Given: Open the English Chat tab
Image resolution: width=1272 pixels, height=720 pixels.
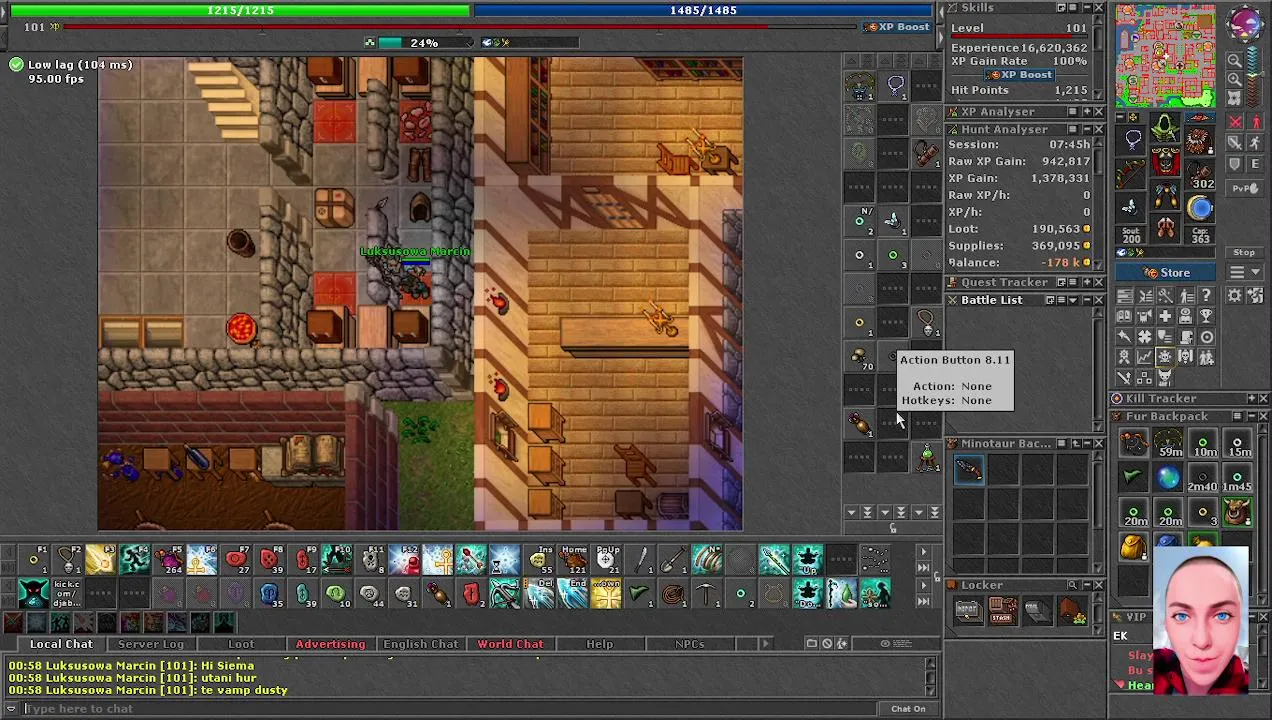Looking at the screenshot, I should pos(420,644).
